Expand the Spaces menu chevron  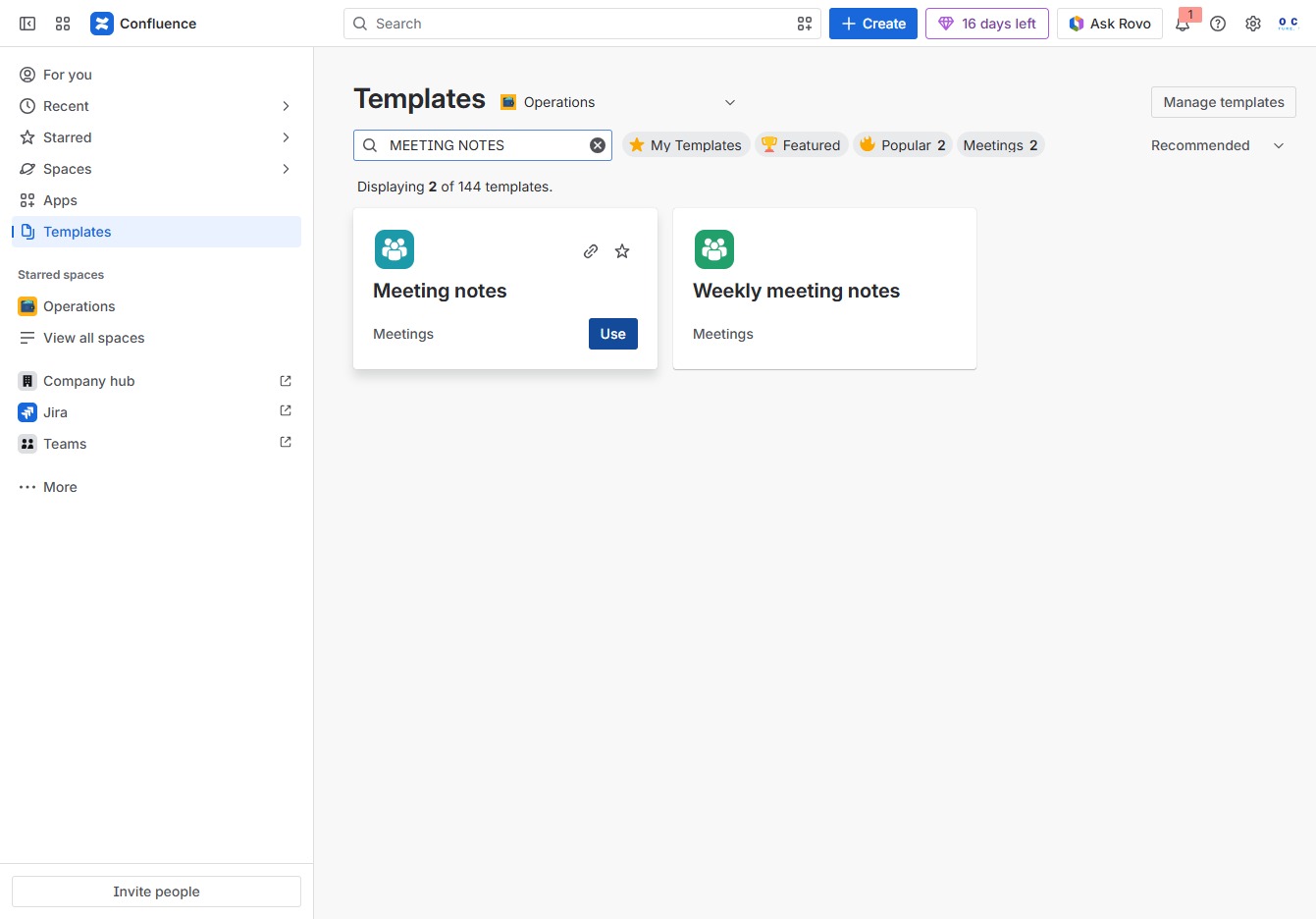pos(286,169)
